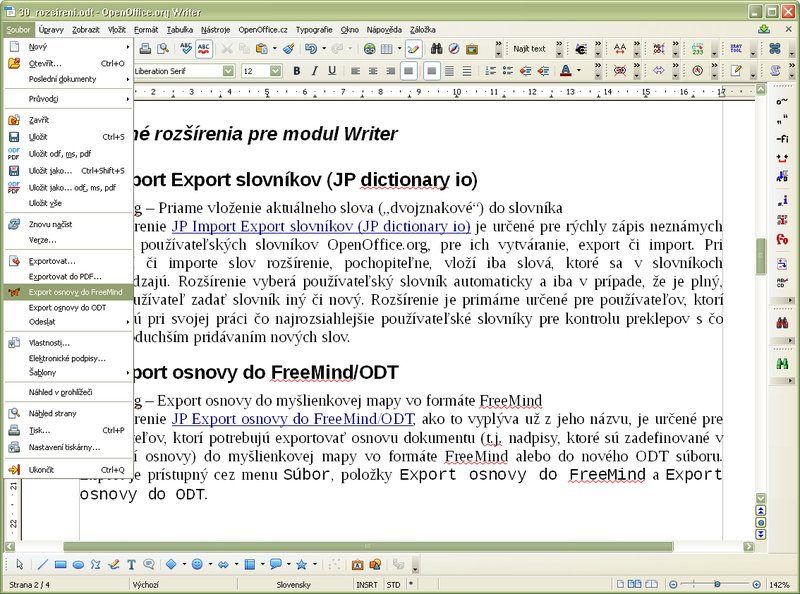
Task: Choose Ukončit in Soubor menu
Action: tap(68, 469)
